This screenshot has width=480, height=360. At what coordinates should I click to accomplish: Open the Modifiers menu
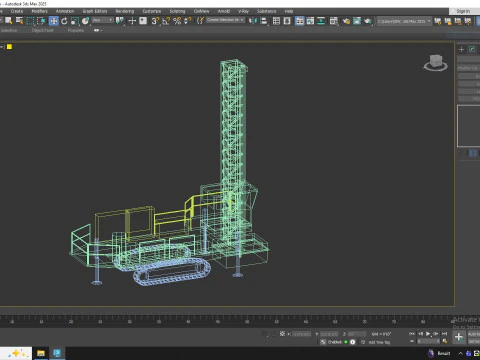pos(39,11)
